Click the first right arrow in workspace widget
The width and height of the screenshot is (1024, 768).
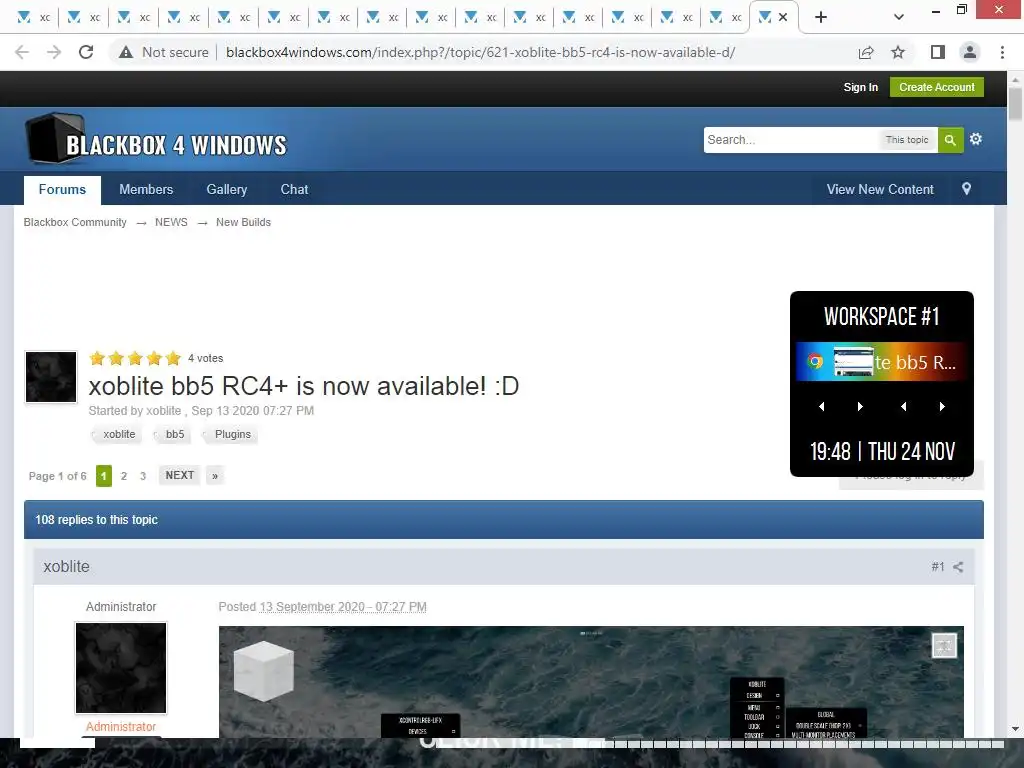(860, 407)
